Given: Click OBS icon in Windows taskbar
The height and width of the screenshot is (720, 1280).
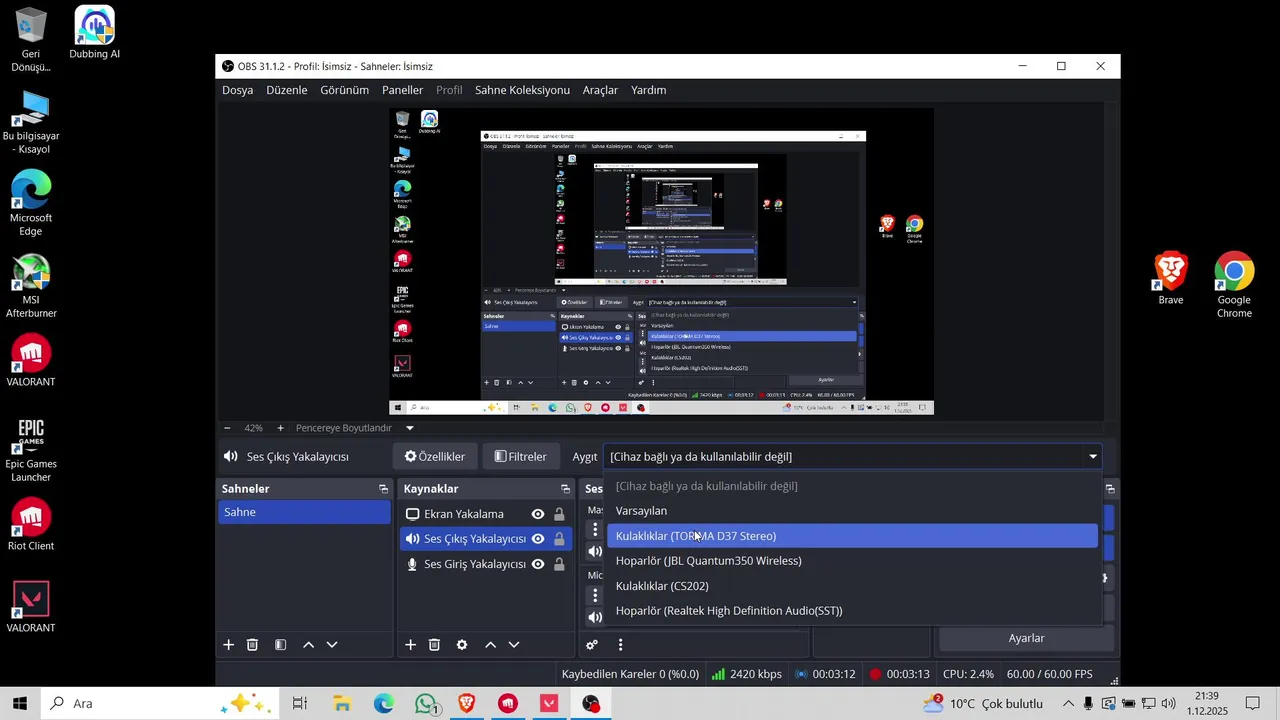Looking at the screenshot, I should pyautogui.click(x=591, y=703).
